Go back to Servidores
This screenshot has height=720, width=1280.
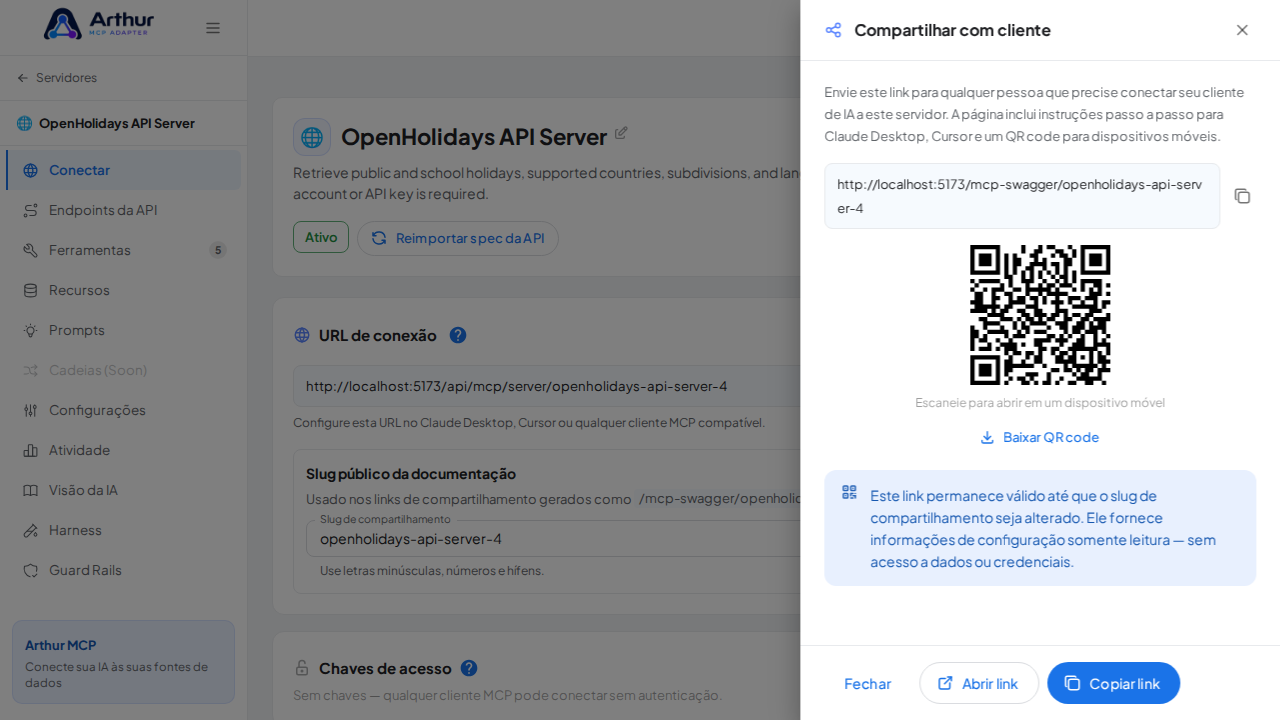57,78
